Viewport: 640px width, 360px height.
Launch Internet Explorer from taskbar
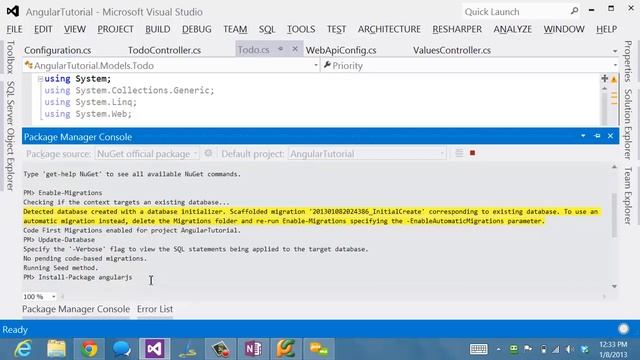(x=23, y=349)
